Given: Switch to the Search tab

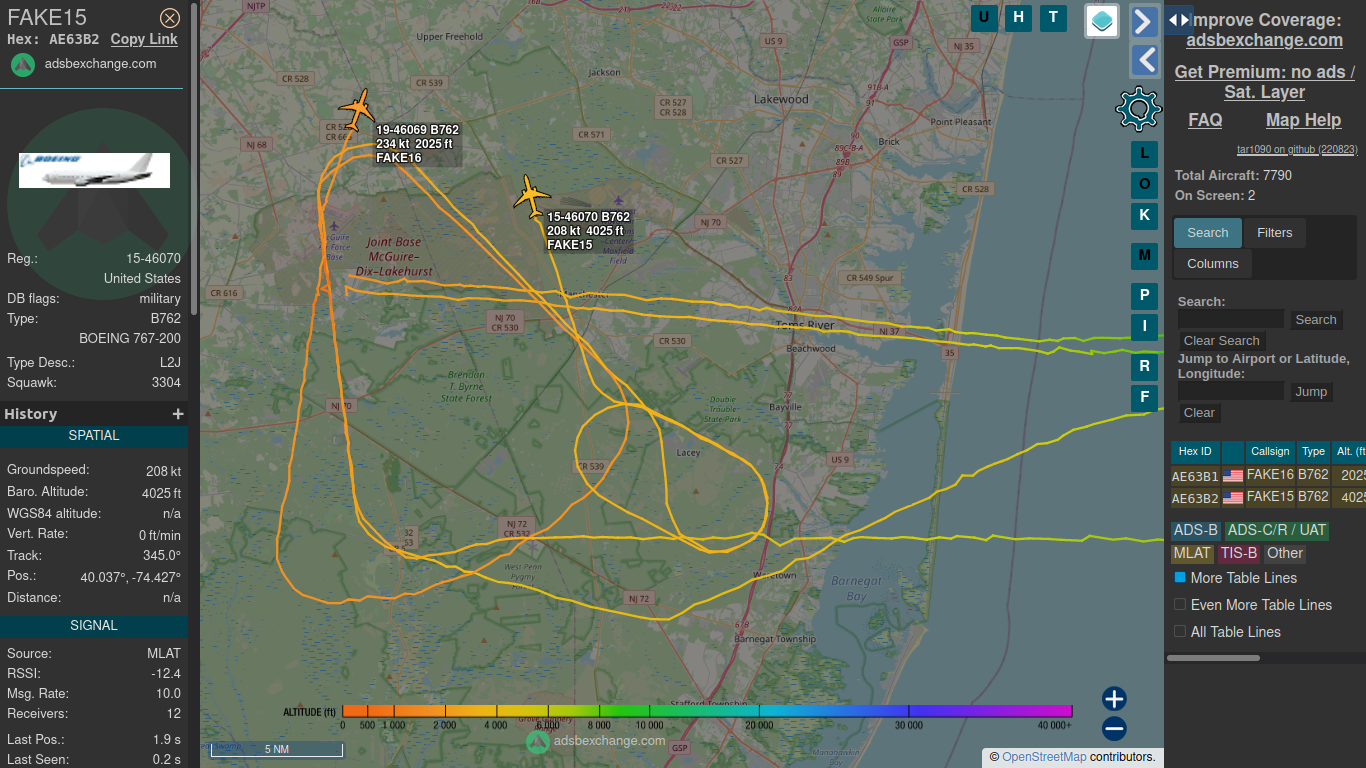Looking at the screenshot, I should [1208, 233].
